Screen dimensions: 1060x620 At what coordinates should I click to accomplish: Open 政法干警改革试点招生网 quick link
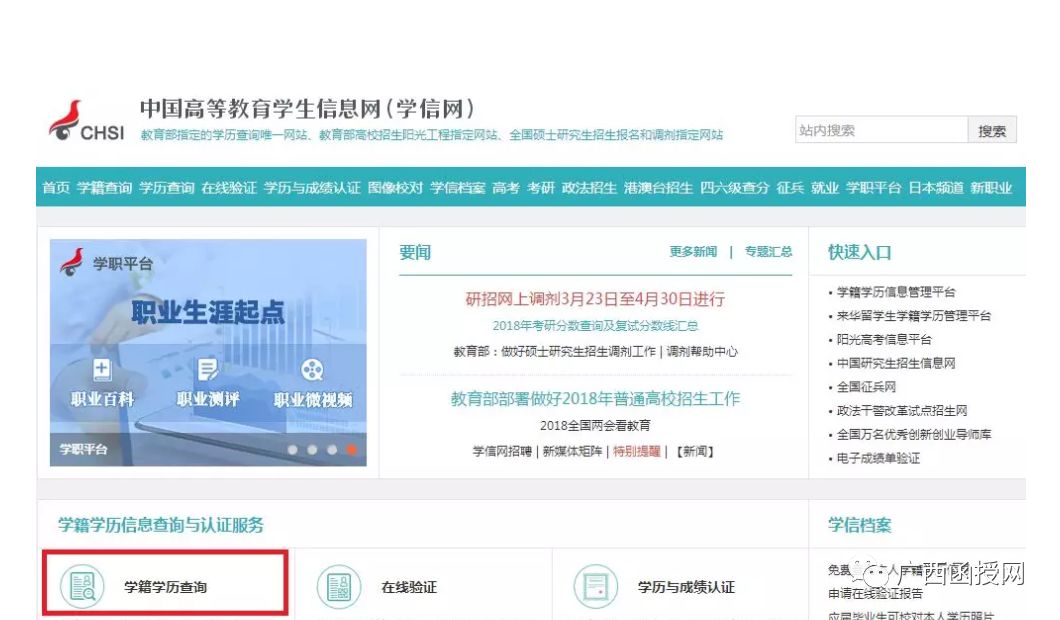[x=902, y=410]
